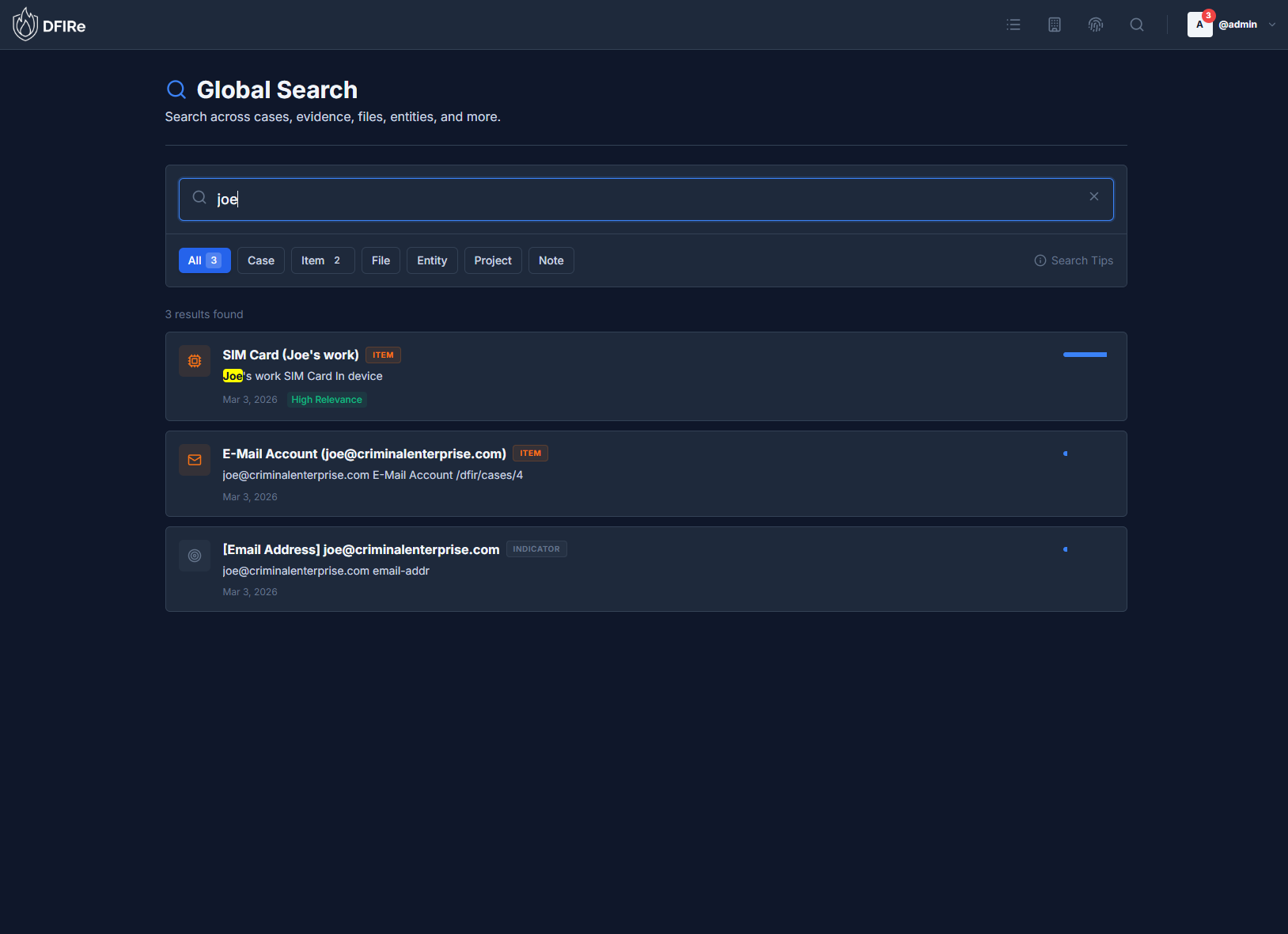Select the All results tab

204,260
